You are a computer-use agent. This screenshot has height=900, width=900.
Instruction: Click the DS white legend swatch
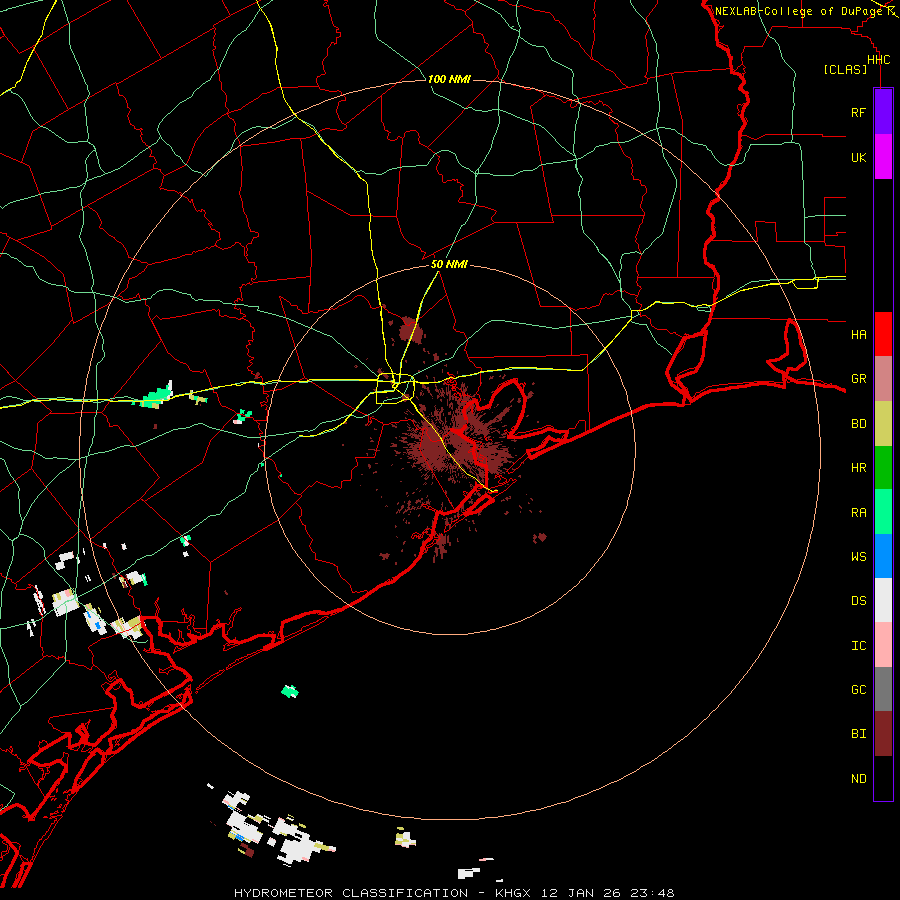coord(883,600)
